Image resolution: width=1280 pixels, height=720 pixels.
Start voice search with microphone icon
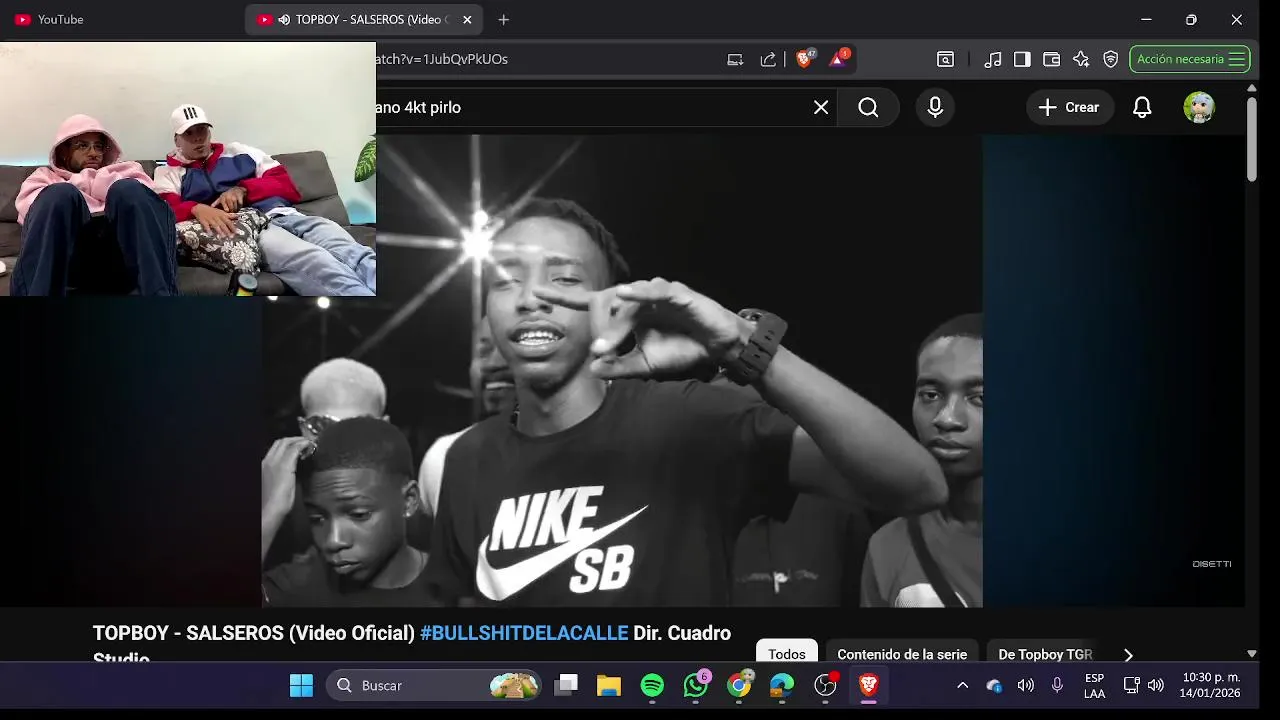click(935, 107)
